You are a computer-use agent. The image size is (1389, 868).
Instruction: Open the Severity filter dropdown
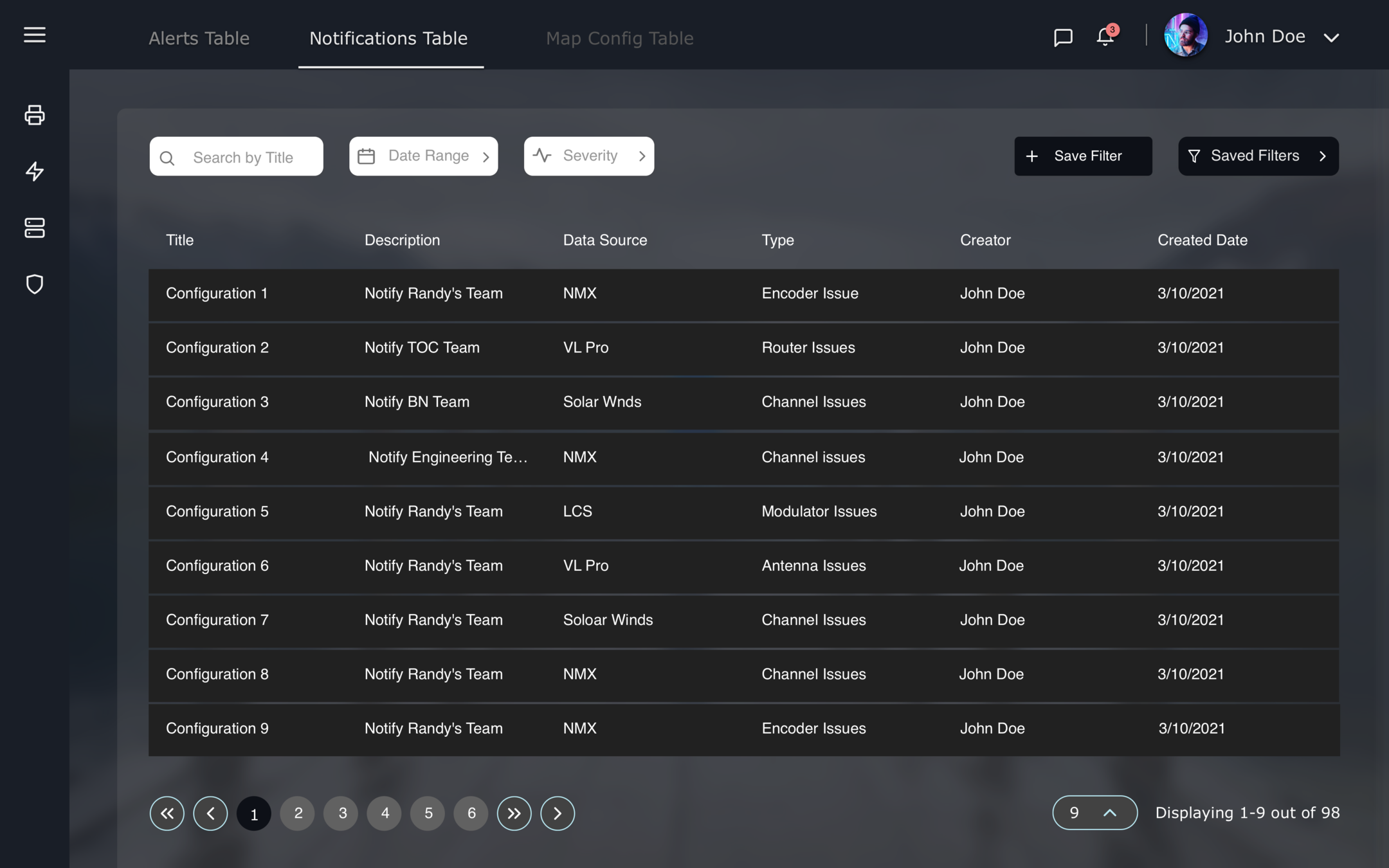tap(588, 156)
